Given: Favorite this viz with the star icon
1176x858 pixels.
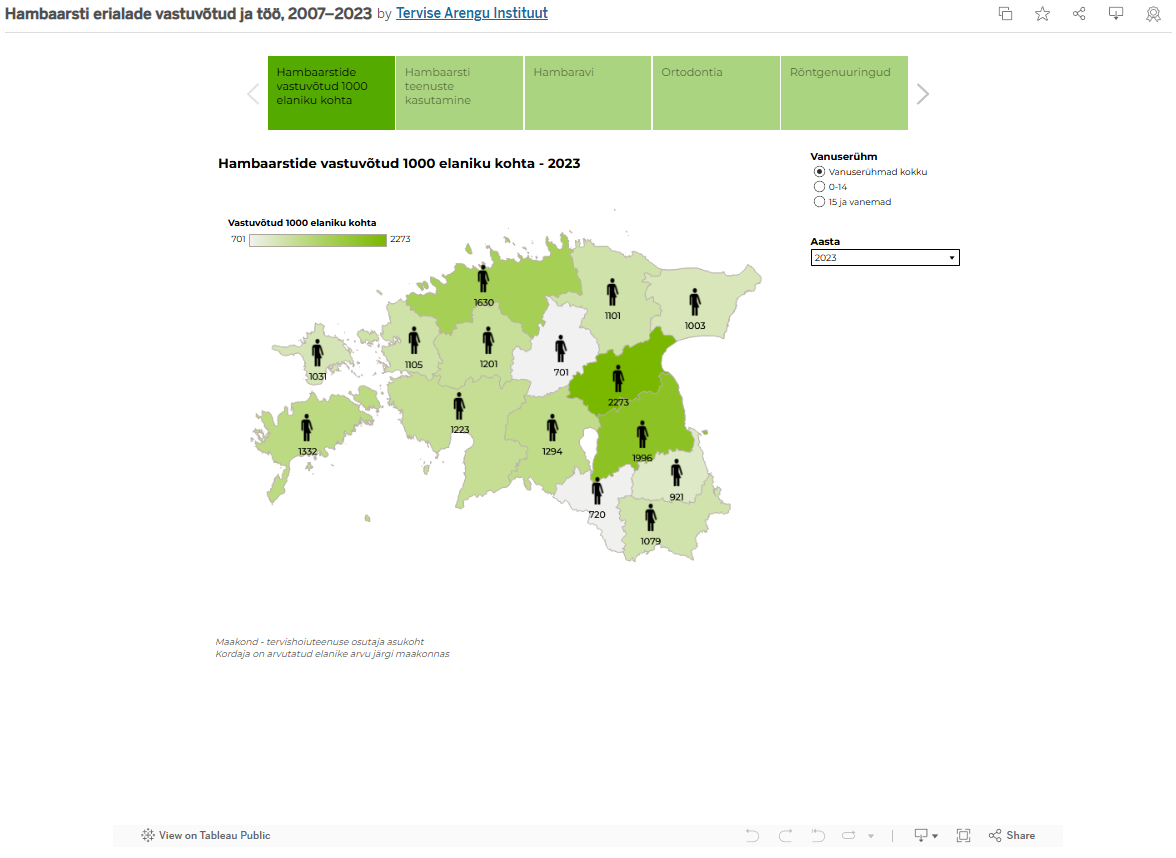Looking at the screenshot, I should (x=1042, y=14).
